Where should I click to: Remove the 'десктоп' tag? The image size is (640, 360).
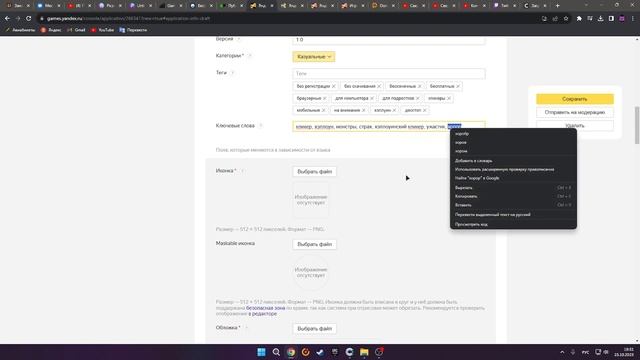pyautogui.click(x=425, y=110)
